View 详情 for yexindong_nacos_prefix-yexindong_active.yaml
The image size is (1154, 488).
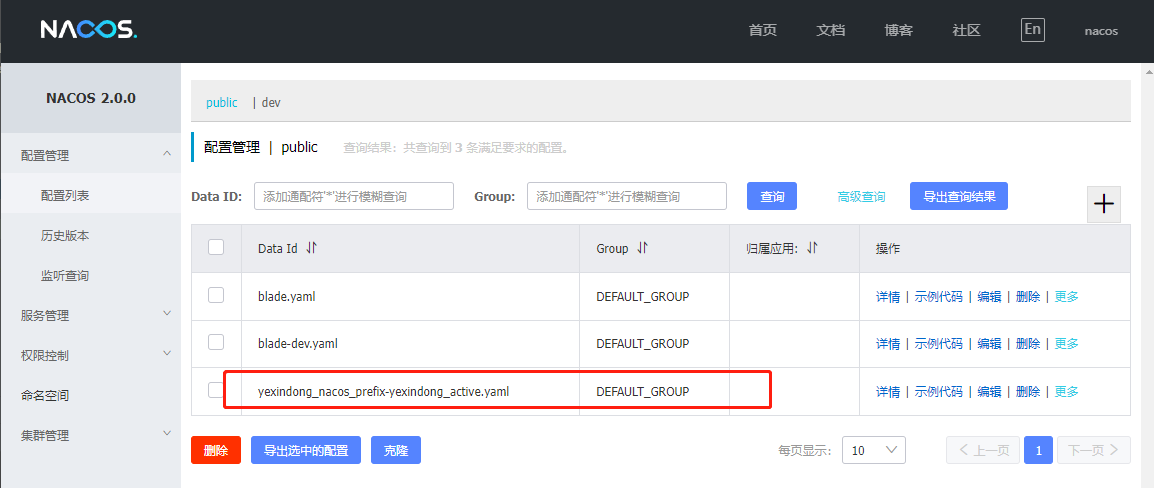coord(888,392)
